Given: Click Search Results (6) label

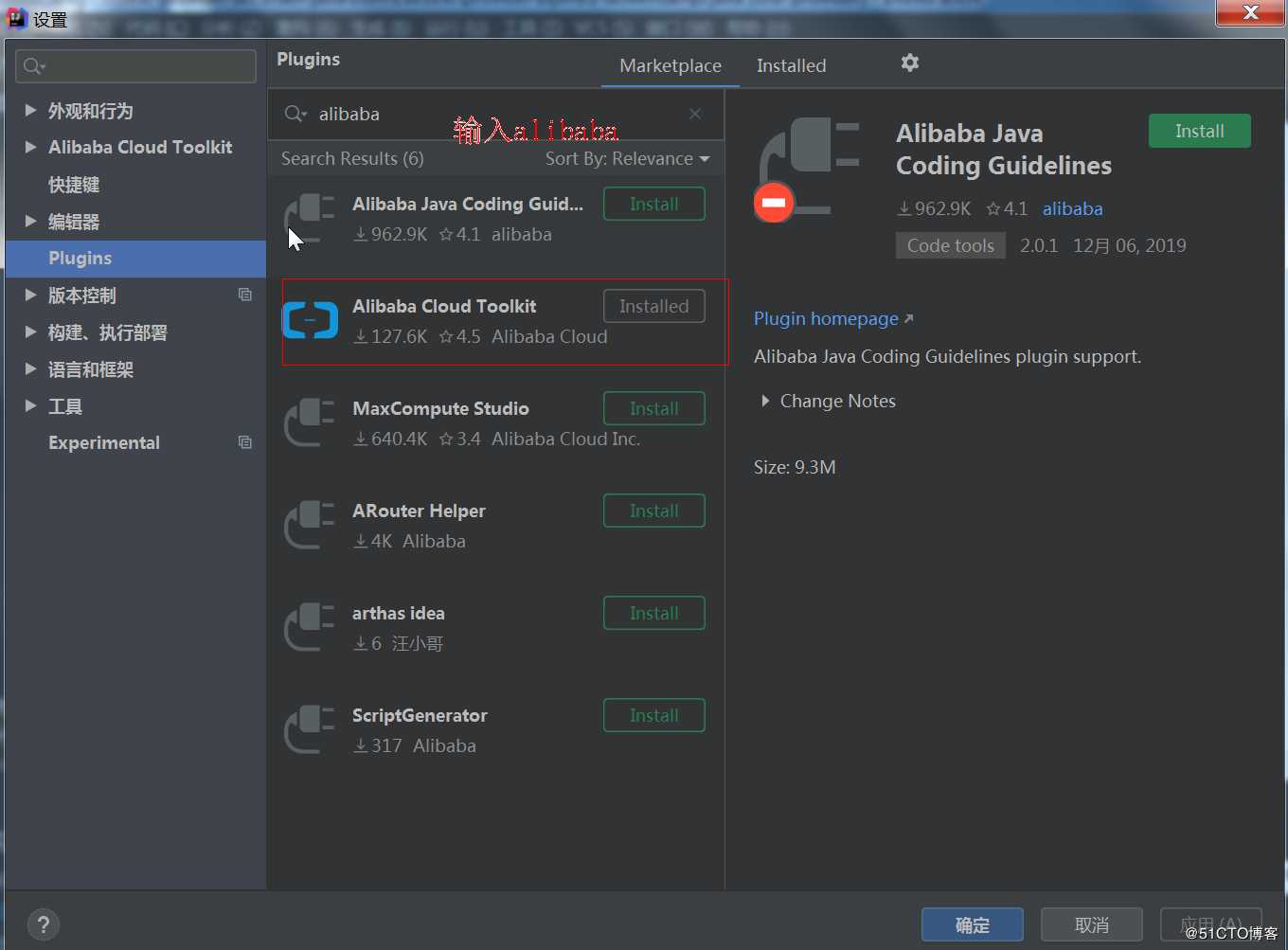Looking at the screenshot, I should [x=352, y=158].
